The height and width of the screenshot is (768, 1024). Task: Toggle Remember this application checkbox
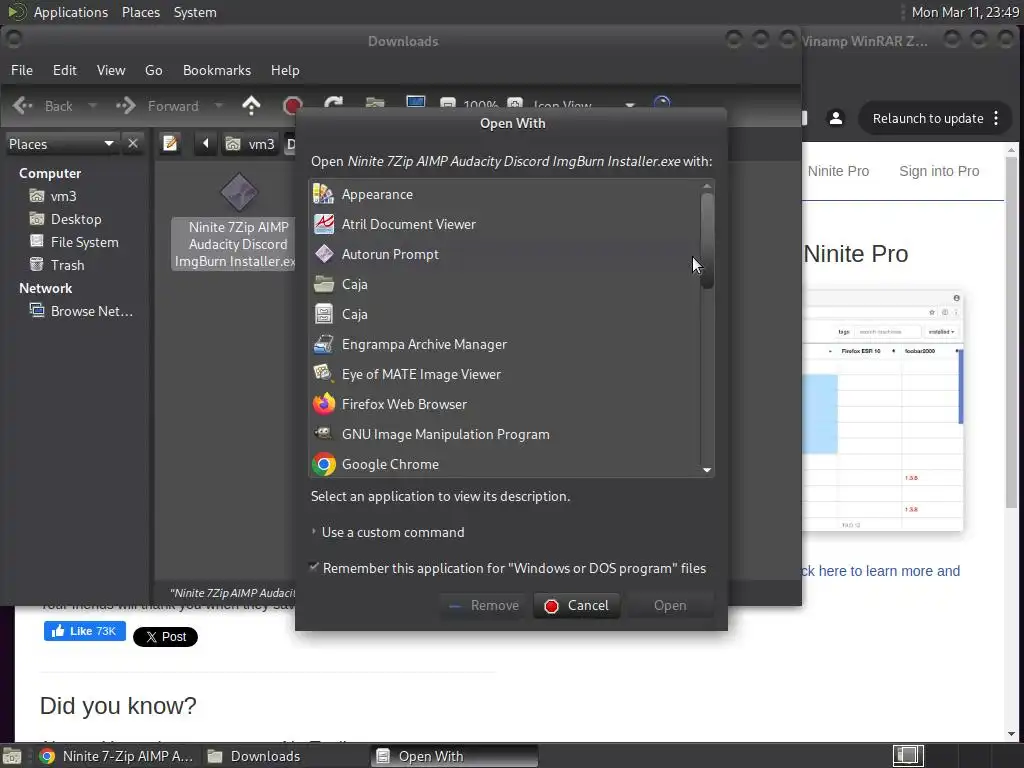[314, 567]
